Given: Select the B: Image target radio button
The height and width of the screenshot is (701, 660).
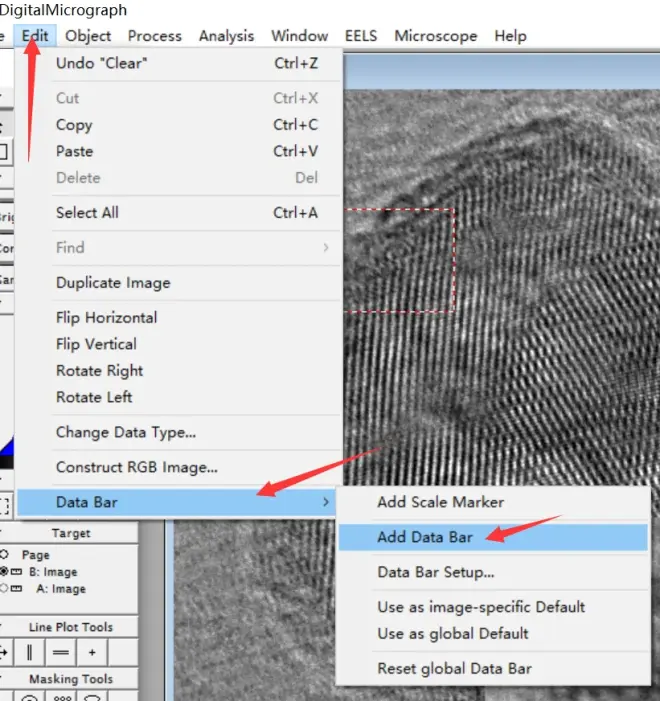Looking at the screenshot, I should [4, 571].
